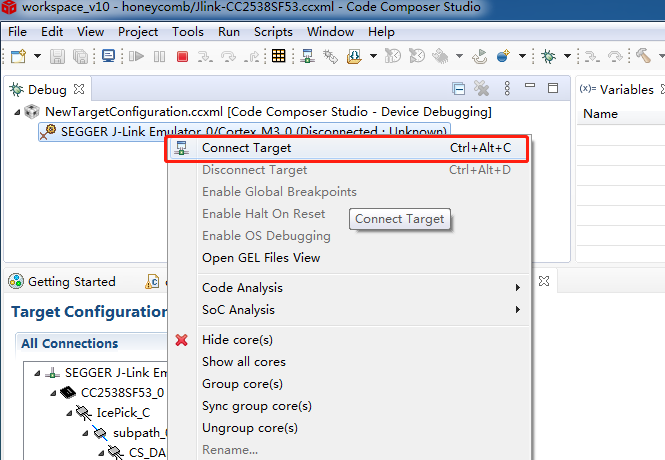Choose Group core(s) menu item
Image resolution: width=665 pixels, height=460 pixels.
tap(243, 384)
